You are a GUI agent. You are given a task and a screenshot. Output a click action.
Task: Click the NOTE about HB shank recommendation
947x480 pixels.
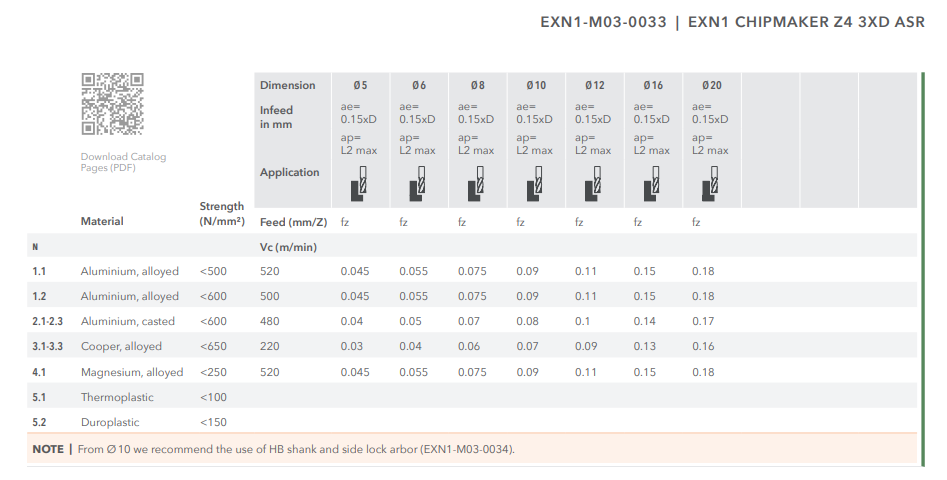[274, 449]
